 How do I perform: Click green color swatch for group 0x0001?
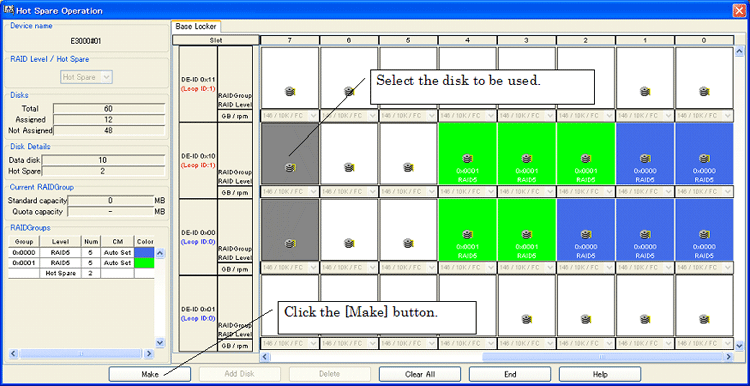tap(144, 263)
